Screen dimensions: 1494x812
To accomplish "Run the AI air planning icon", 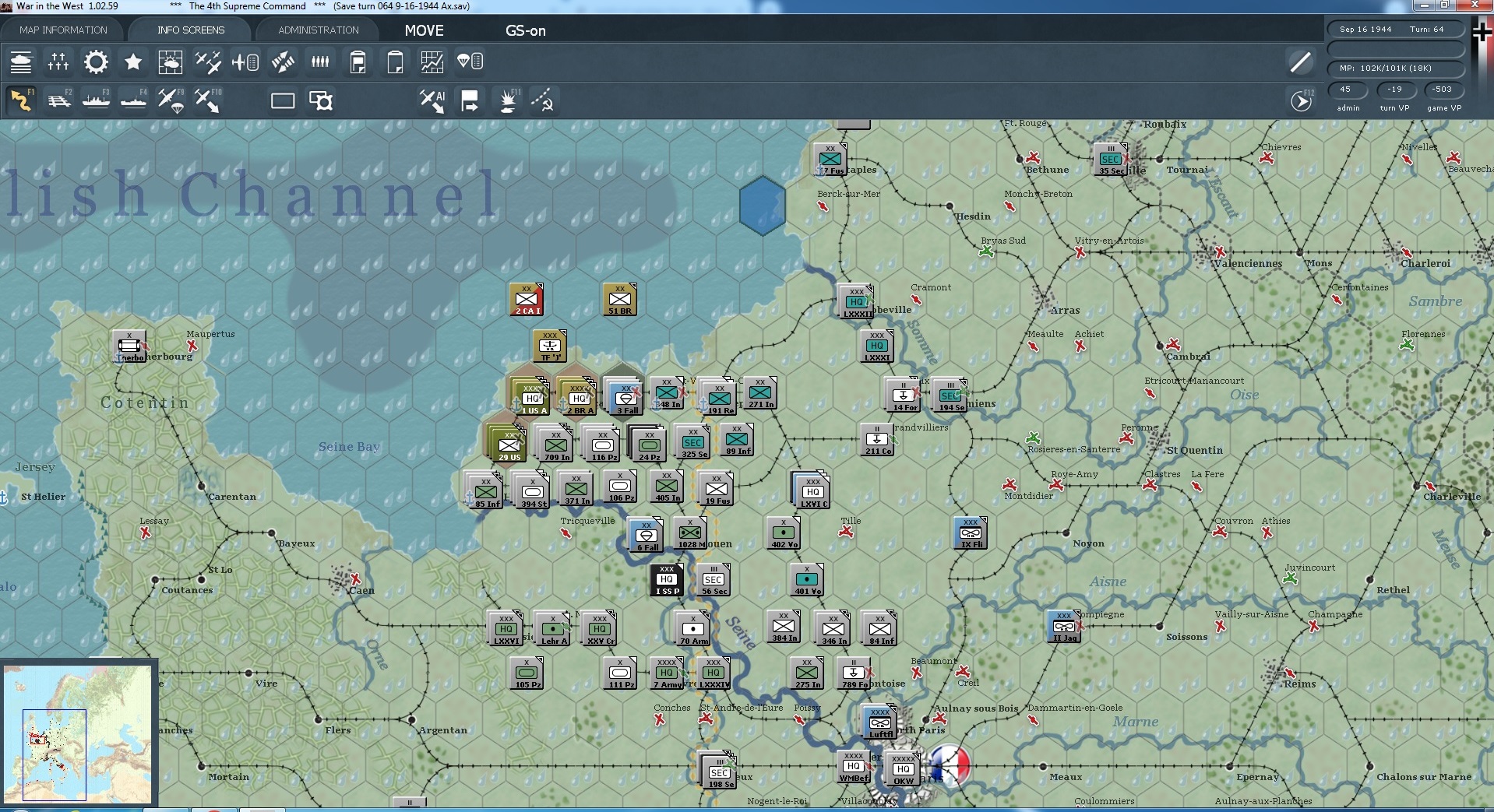I will point(432,100).
